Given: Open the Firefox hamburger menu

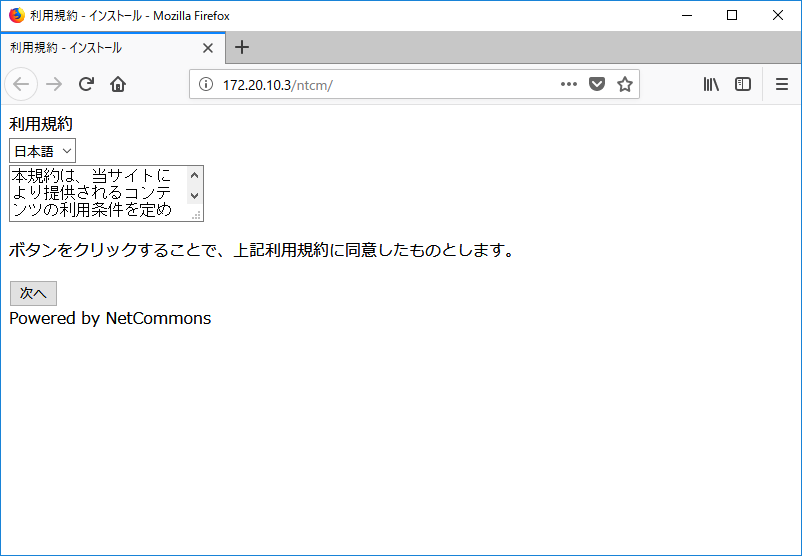Looking at the screenshot, I should [x=782, y=84].
